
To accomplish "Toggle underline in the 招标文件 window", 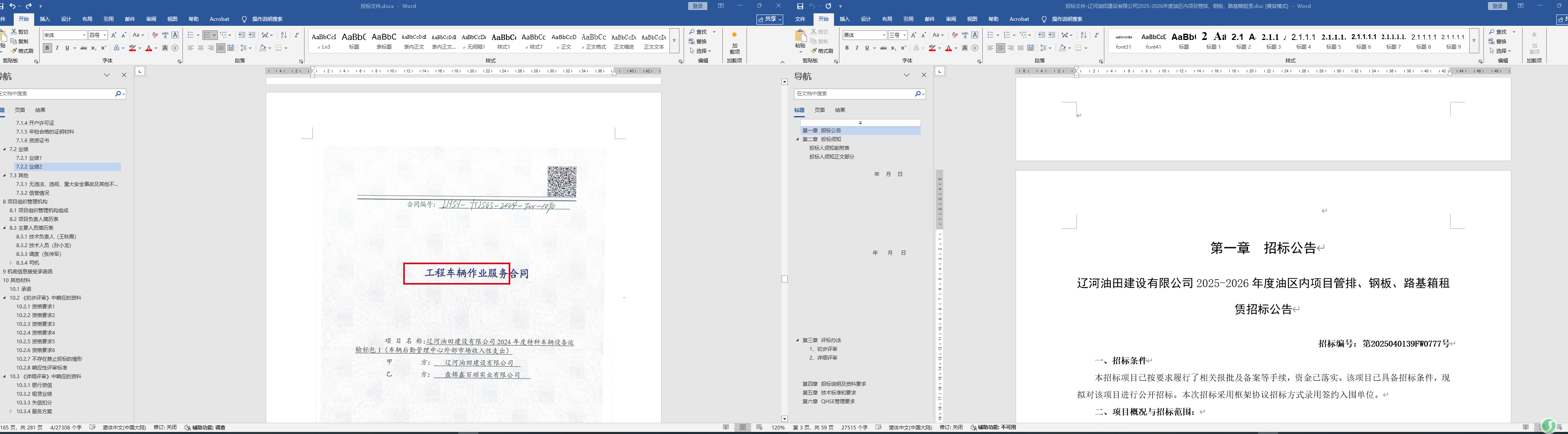I will coord(867,48).
